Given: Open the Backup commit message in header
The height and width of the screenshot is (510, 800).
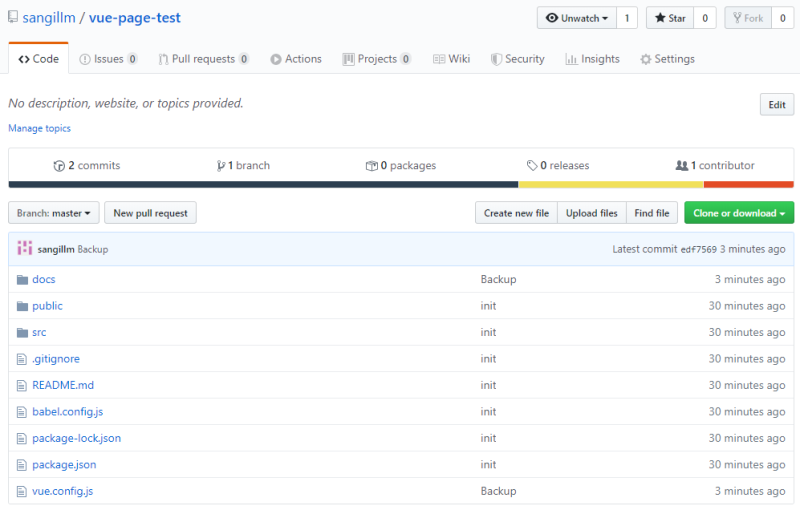Looking at the screenshot, I should click(x=93, y=249).
